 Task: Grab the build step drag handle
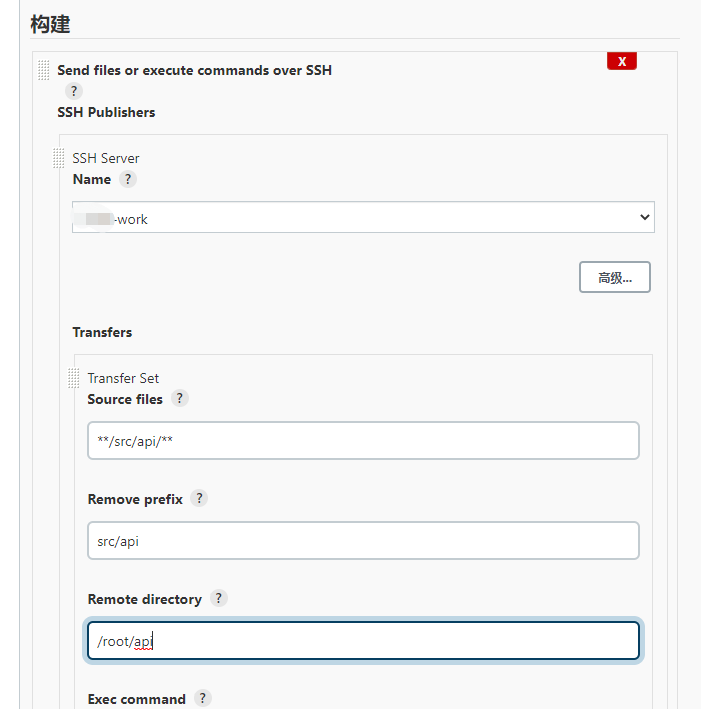[43, 70]
